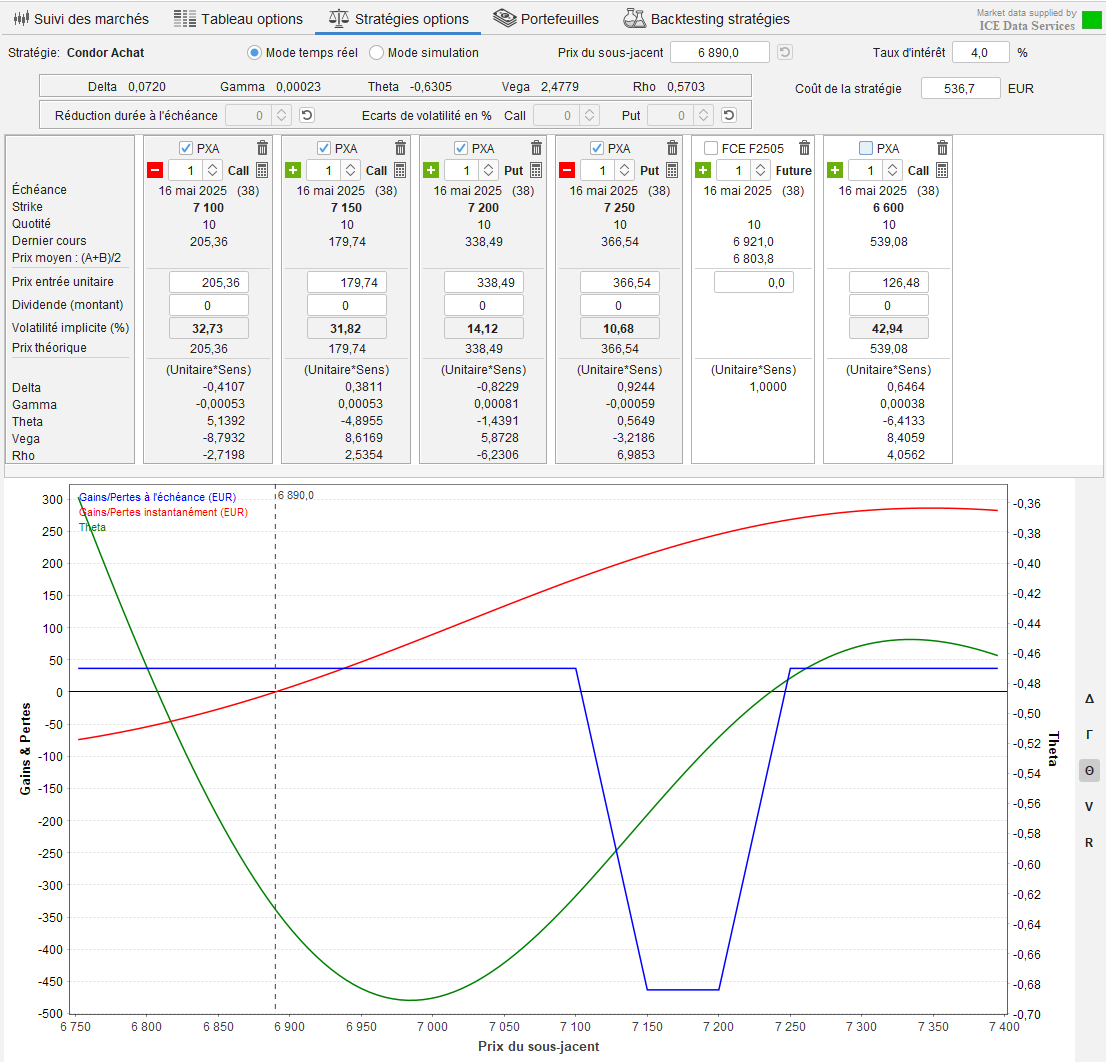This screenshot has width=1106, height=1062.
Task: Select Mode simulation radio button
Action: click(x=377, y=53)
